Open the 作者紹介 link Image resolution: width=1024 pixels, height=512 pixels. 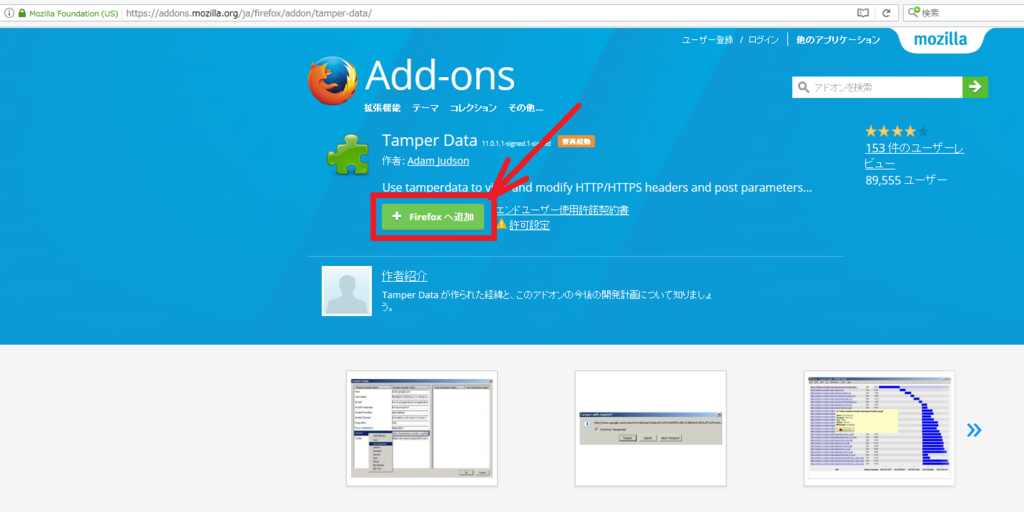point(404,276)
